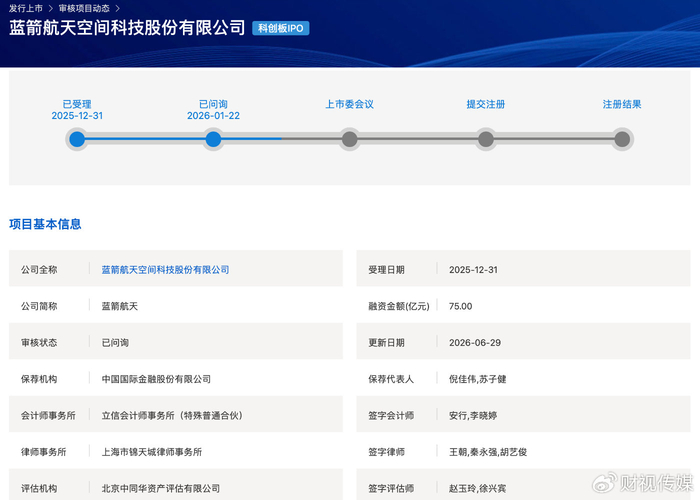Image resolution: width=700 pixels, height=500 pixels.
Task: Select the 中国国际金融股份有限公司 sponsor value
Action: coord(156,379)
